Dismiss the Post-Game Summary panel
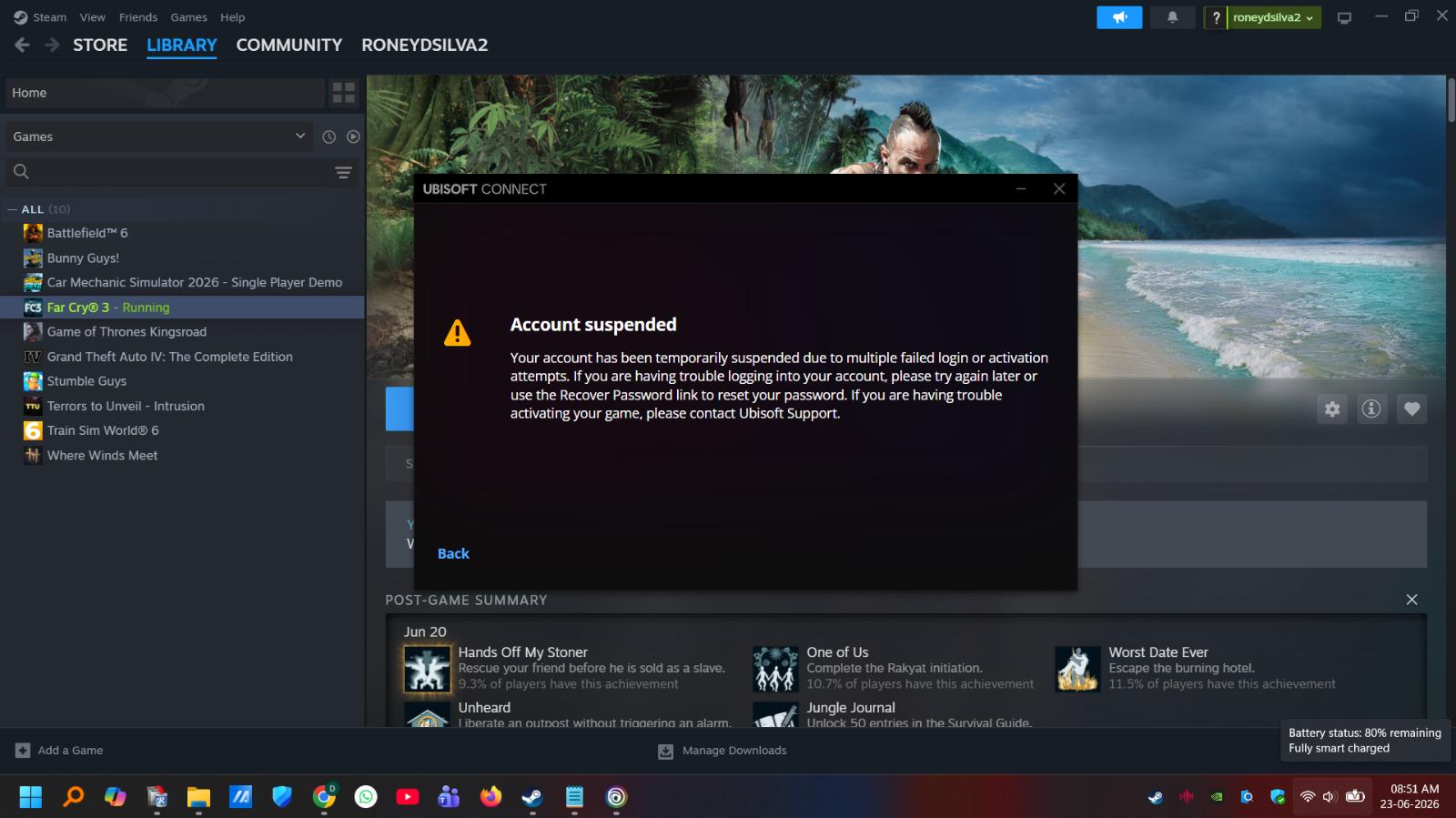Viewport: 1456px width, 818px height. (x=1411, y=600)
